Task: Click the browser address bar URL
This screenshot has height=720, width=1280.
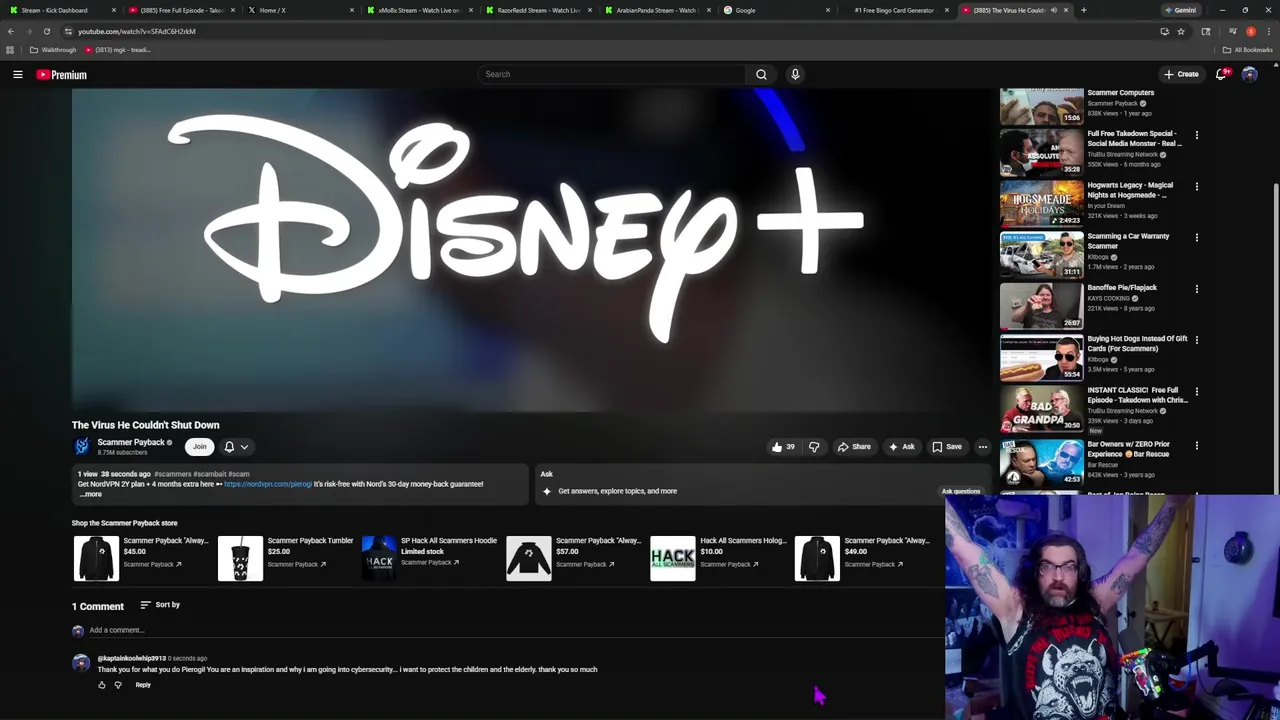Action: tap(137, 31)
